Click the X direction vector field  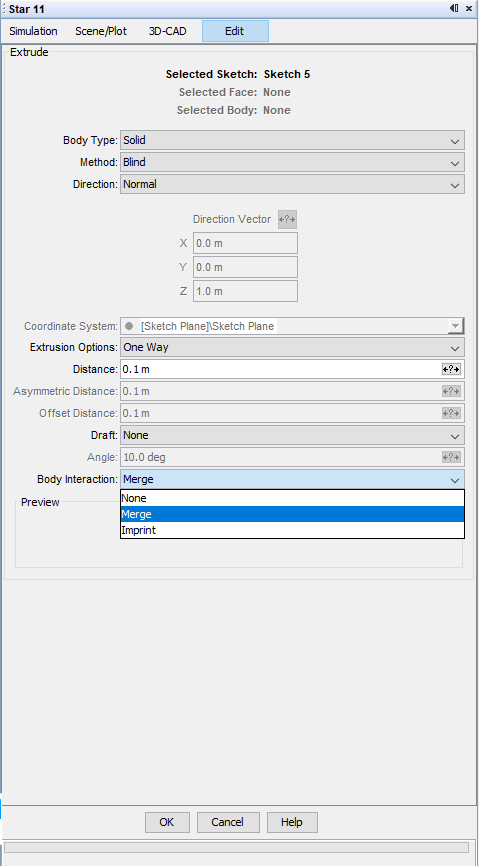tap(245, 243)
